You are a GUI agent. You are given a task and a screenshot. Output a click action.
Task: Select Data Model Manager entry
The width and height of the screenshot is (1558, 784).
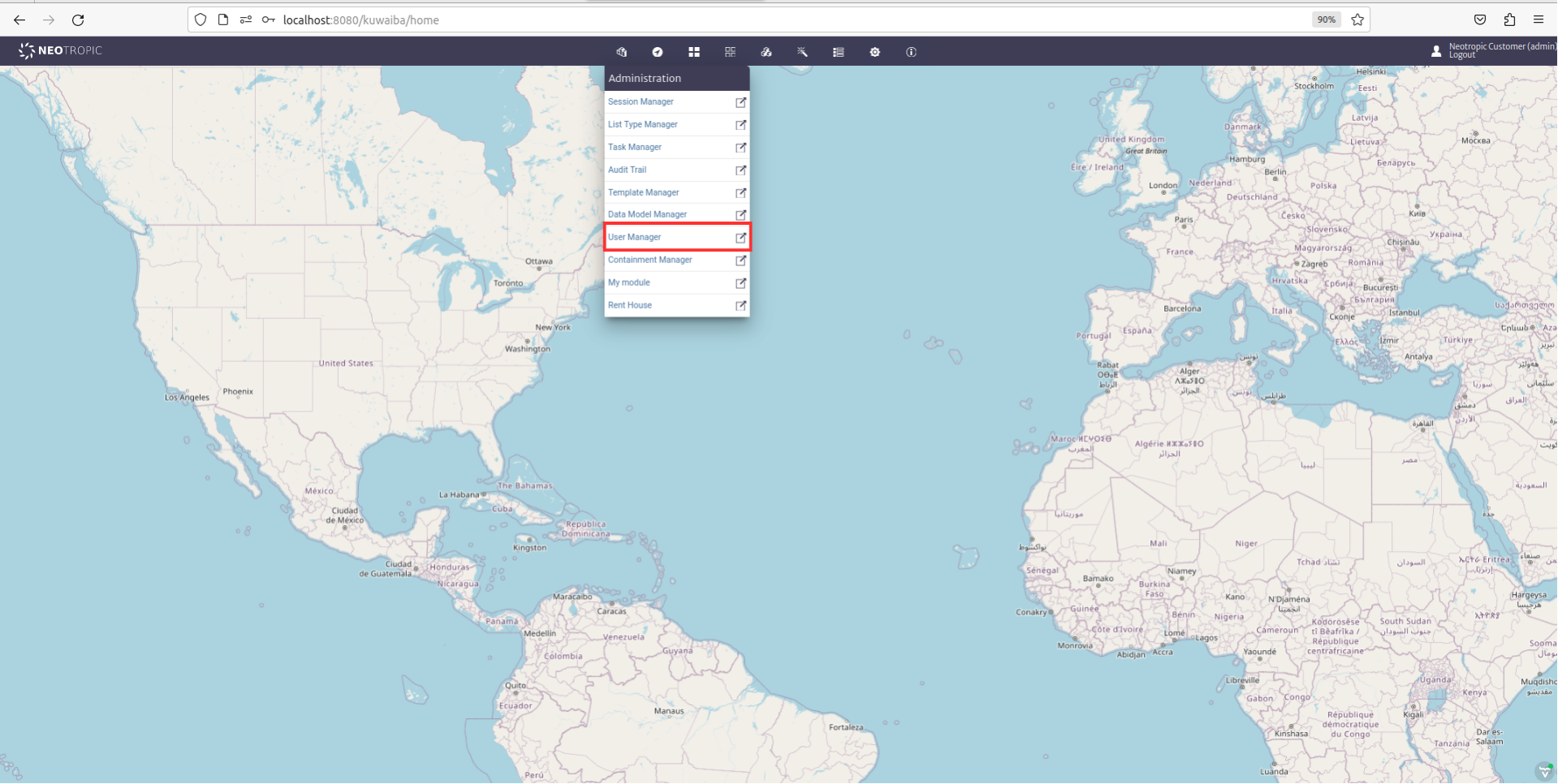(647, 215)
